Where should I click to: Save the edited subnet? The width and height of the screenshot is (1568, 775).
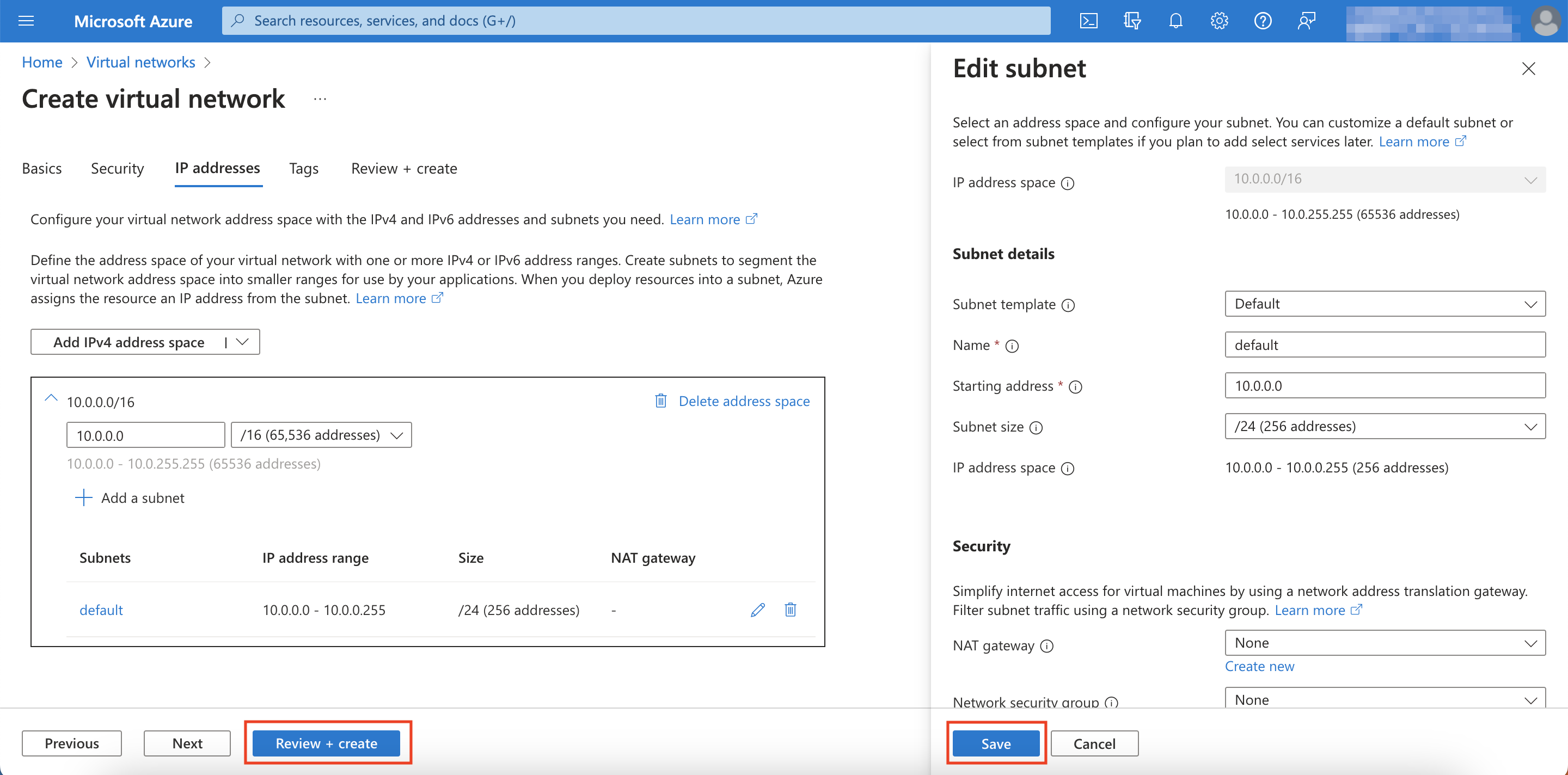point(995,743)
